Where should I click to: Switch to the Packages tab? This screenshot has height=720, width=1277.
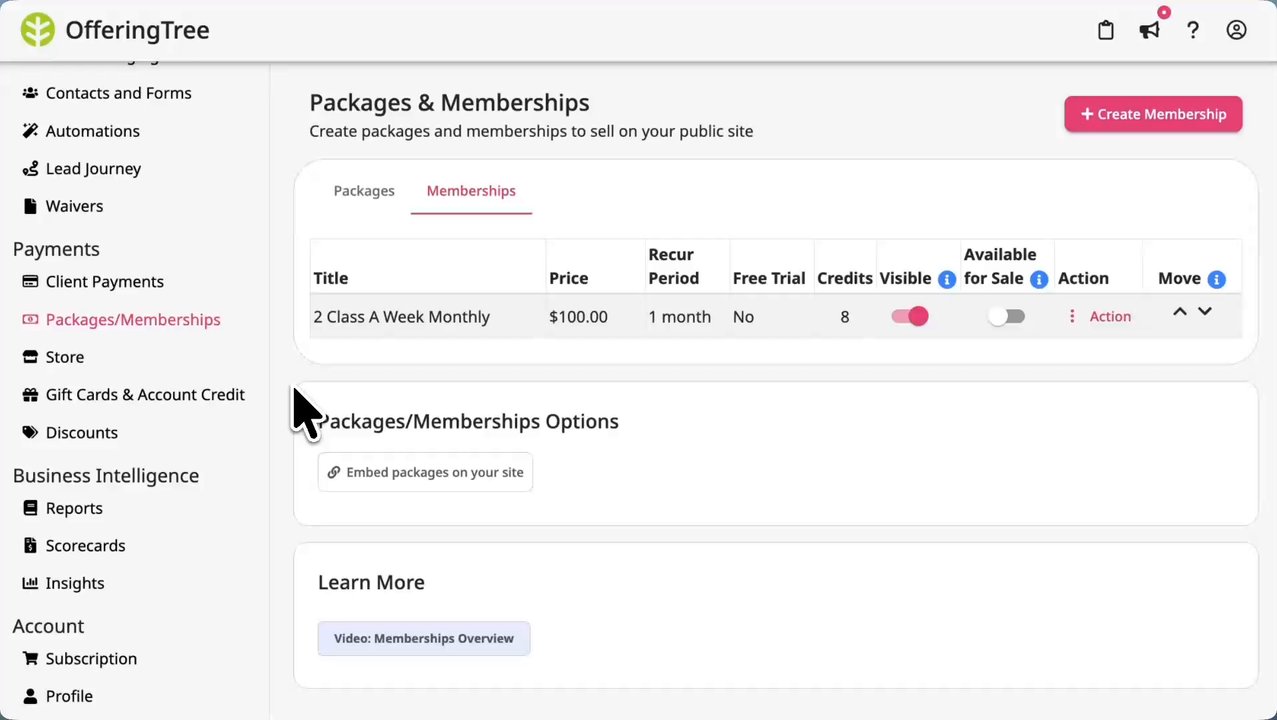tap(364, 191)
